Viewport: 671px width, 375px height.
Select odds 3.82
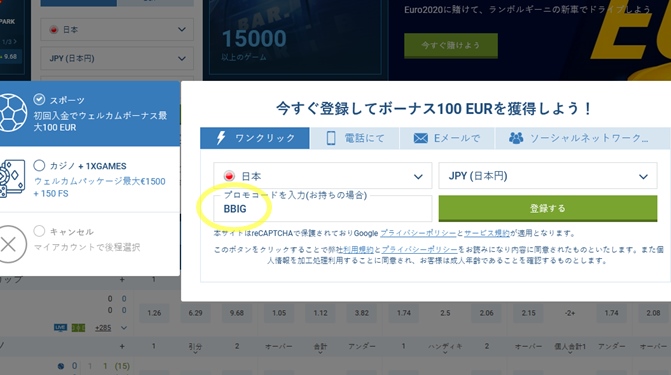coord(362,313)
